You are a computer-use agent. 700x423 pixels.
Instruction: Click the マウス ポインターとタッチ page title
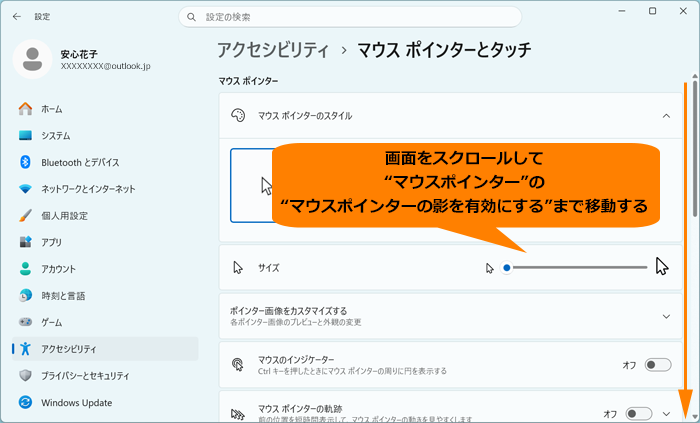coord(444,50)
